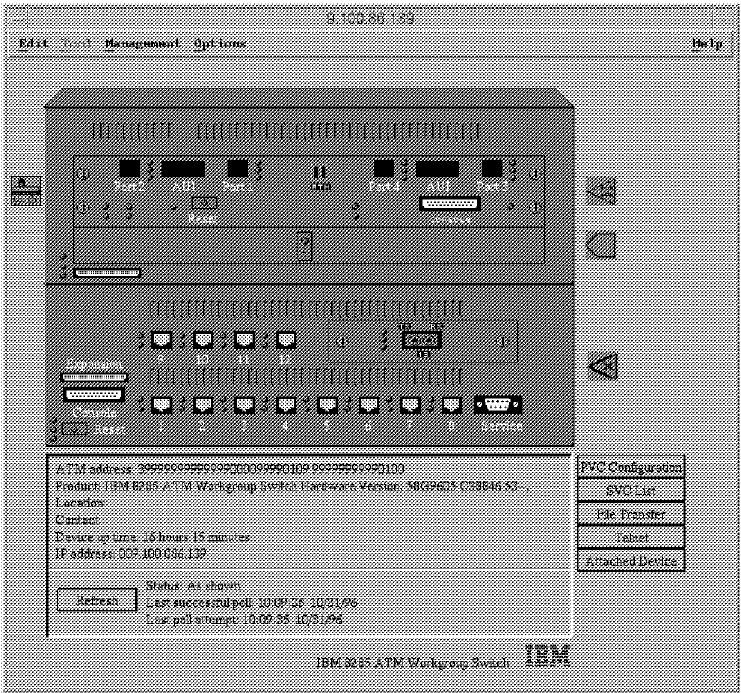741x693 pixels.
Task: Click the small icon left of chassis
Action: [26, 191]
